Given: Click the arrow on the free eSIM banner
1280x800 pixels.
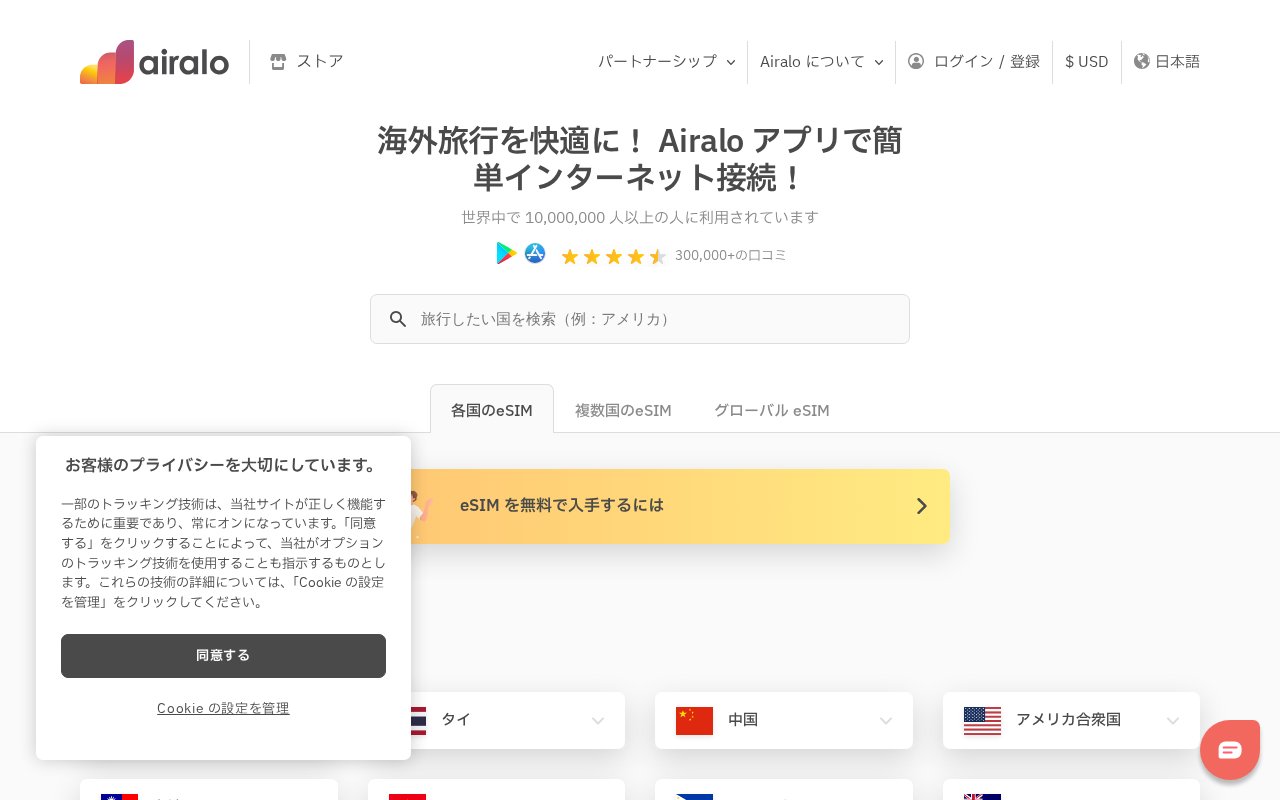Looking at the screenshot, I should [x=922, y=506].
